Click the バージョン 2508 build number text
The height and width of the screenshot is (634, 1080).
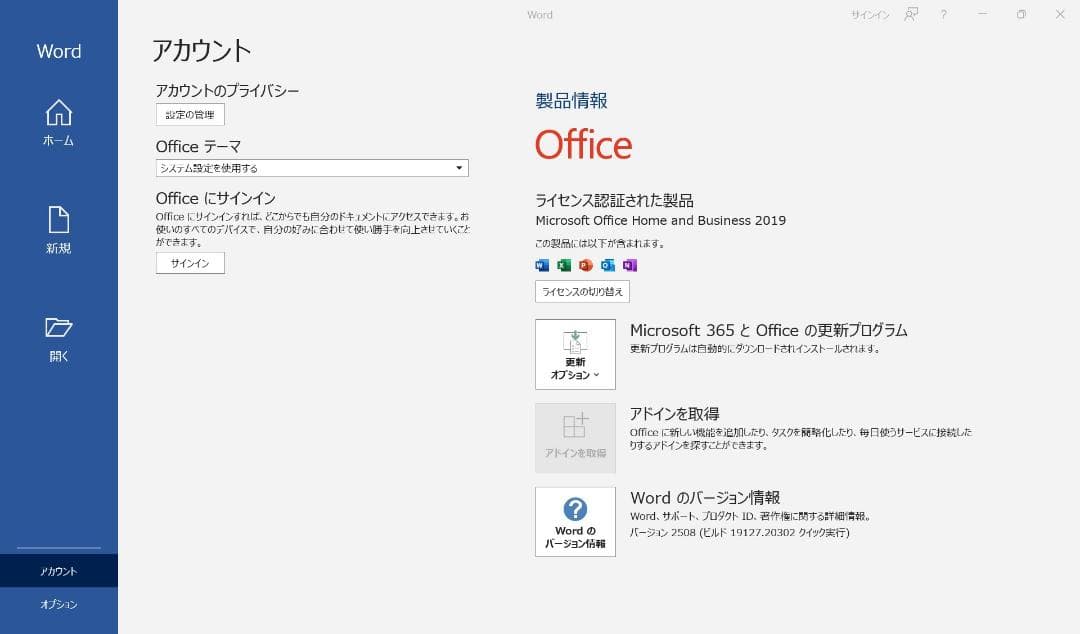(x=740, y=533)
